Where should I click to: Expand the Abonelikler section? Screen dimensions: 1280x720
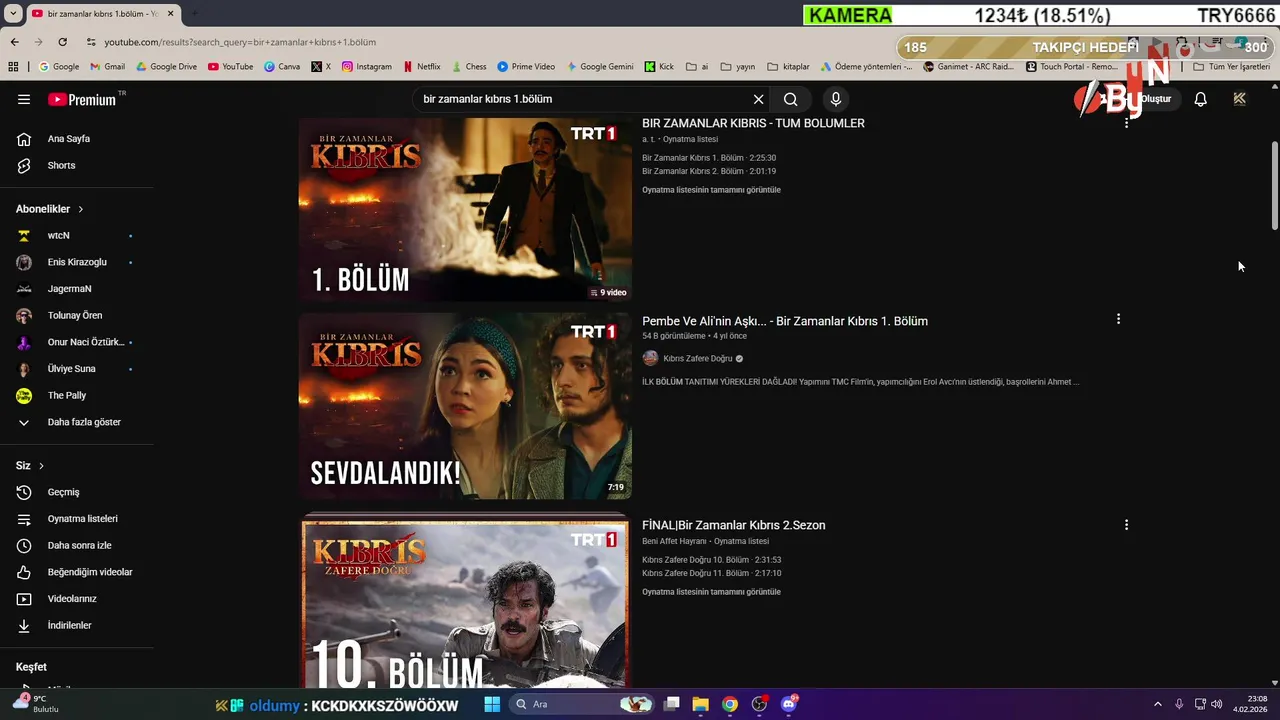point(50,209)
